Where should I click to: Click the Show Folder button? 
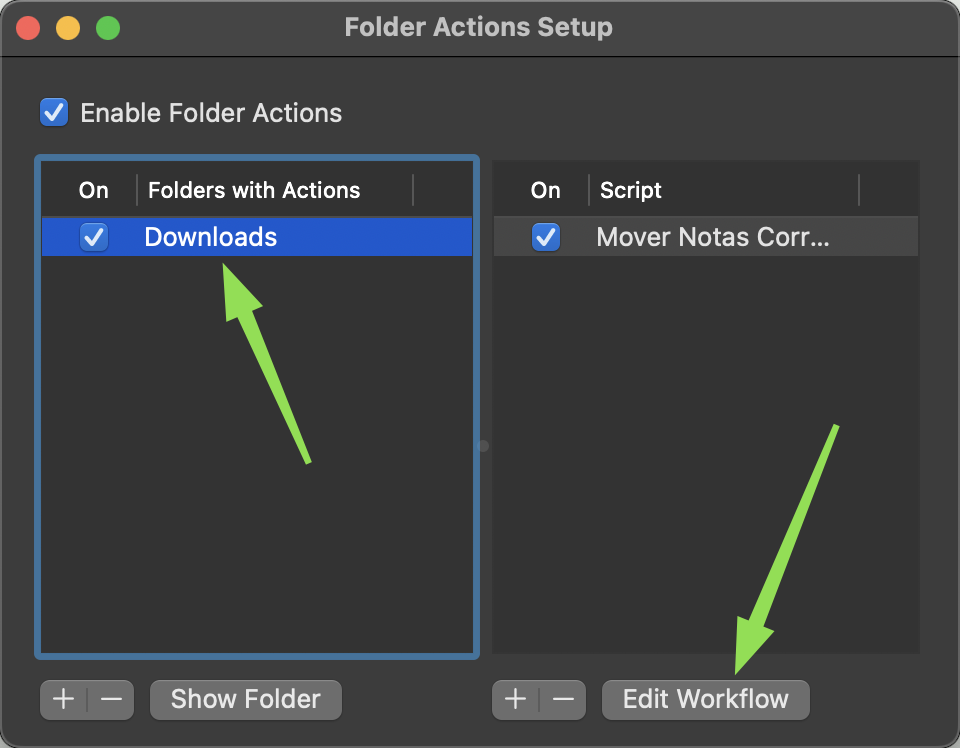[x=246, y=699]
